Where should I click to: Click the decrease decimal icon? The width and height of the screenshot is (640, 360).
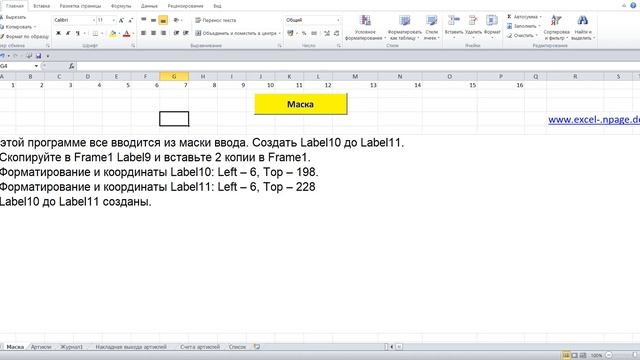point(337,33)
